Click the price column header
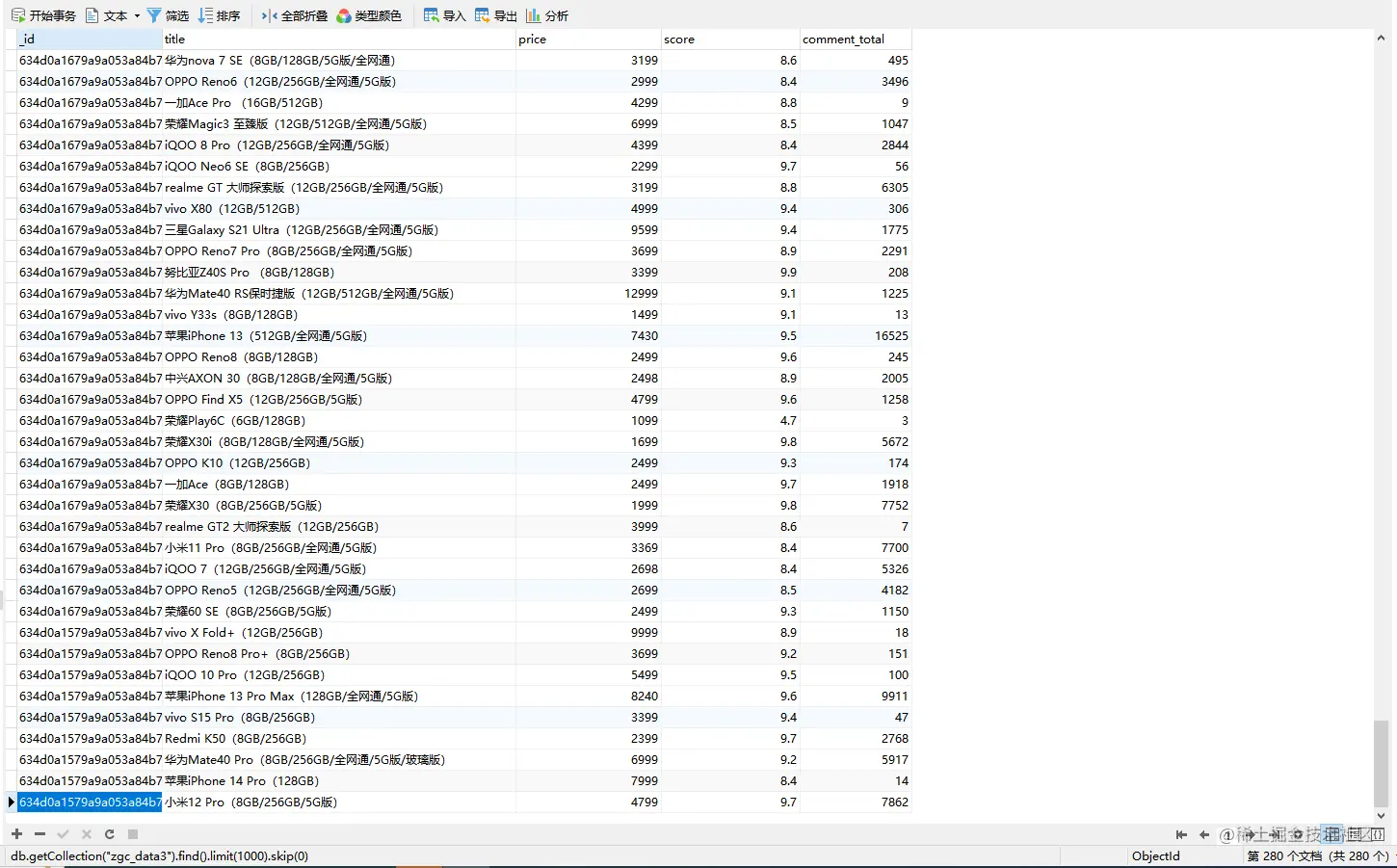This screenshot has height=868, width=1397. [x=589, y=39]
